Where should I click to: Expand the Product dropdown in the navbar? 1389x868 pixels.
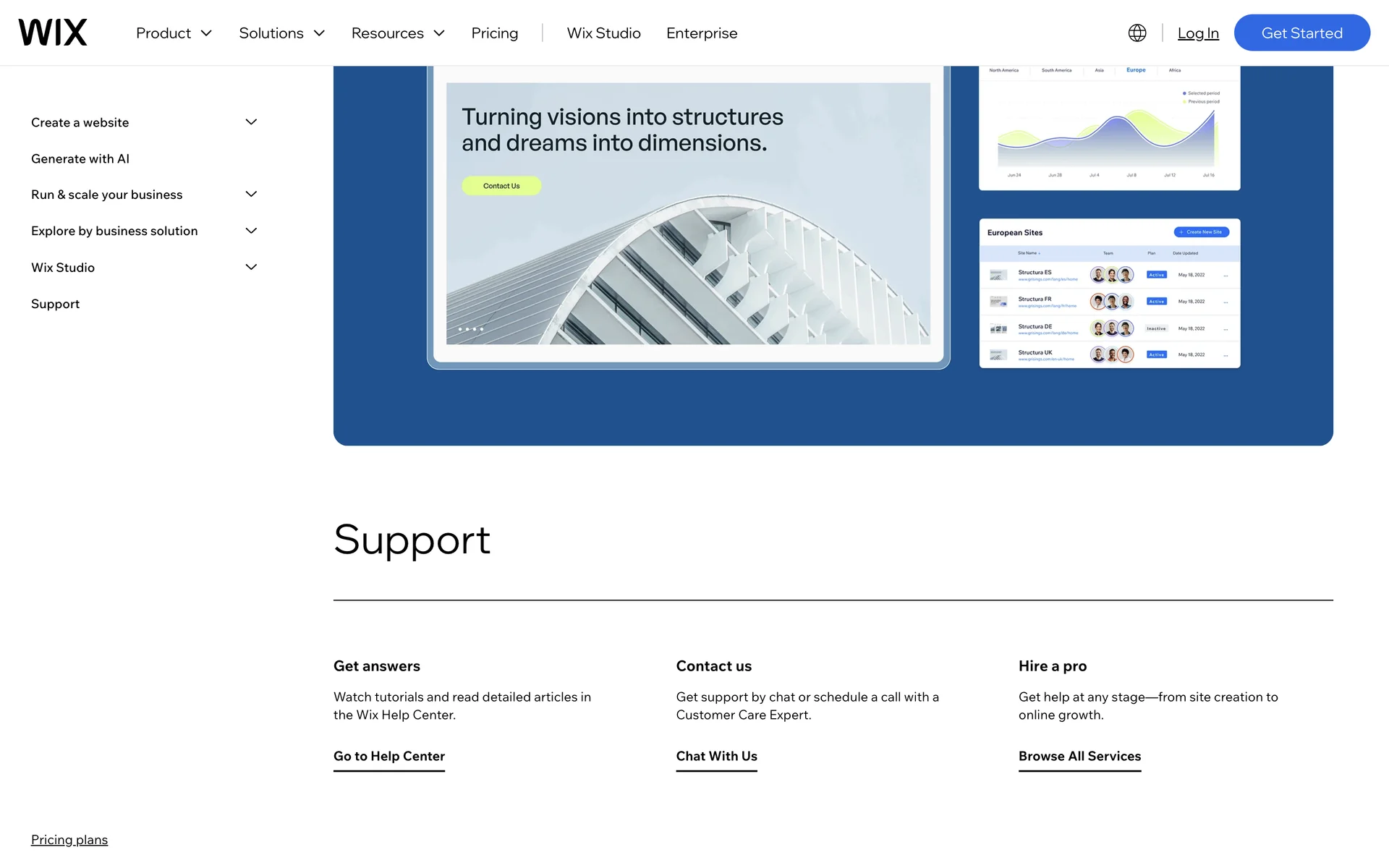[174, 33]
